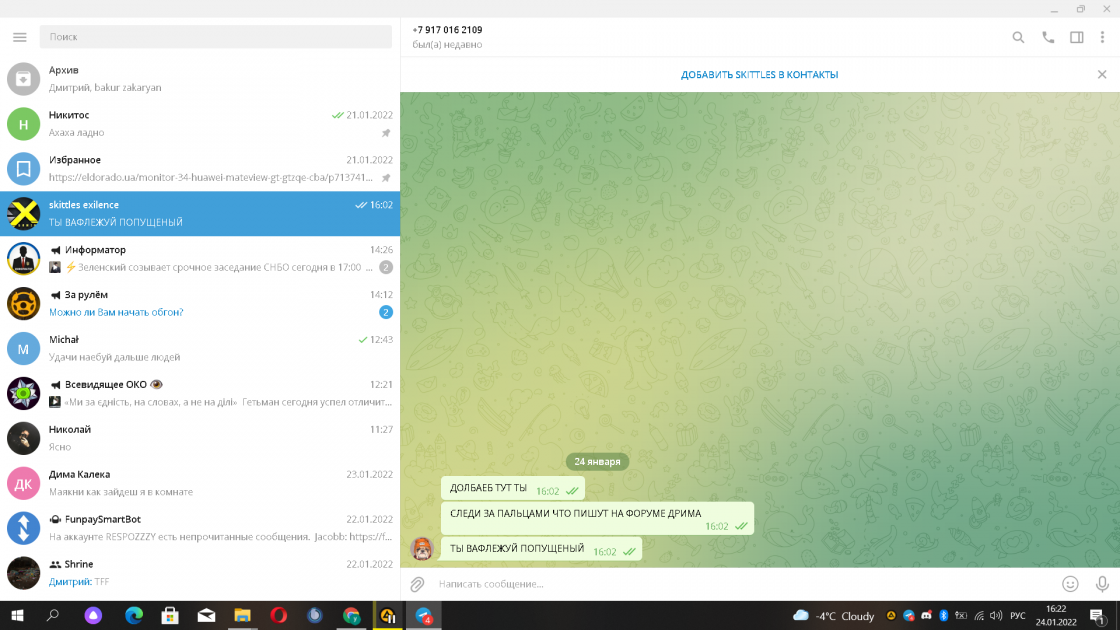The height and width of the screenshot is (630, 1120).
Task: Click the Opera browser taskbar icon
Action: coord(278,616)
